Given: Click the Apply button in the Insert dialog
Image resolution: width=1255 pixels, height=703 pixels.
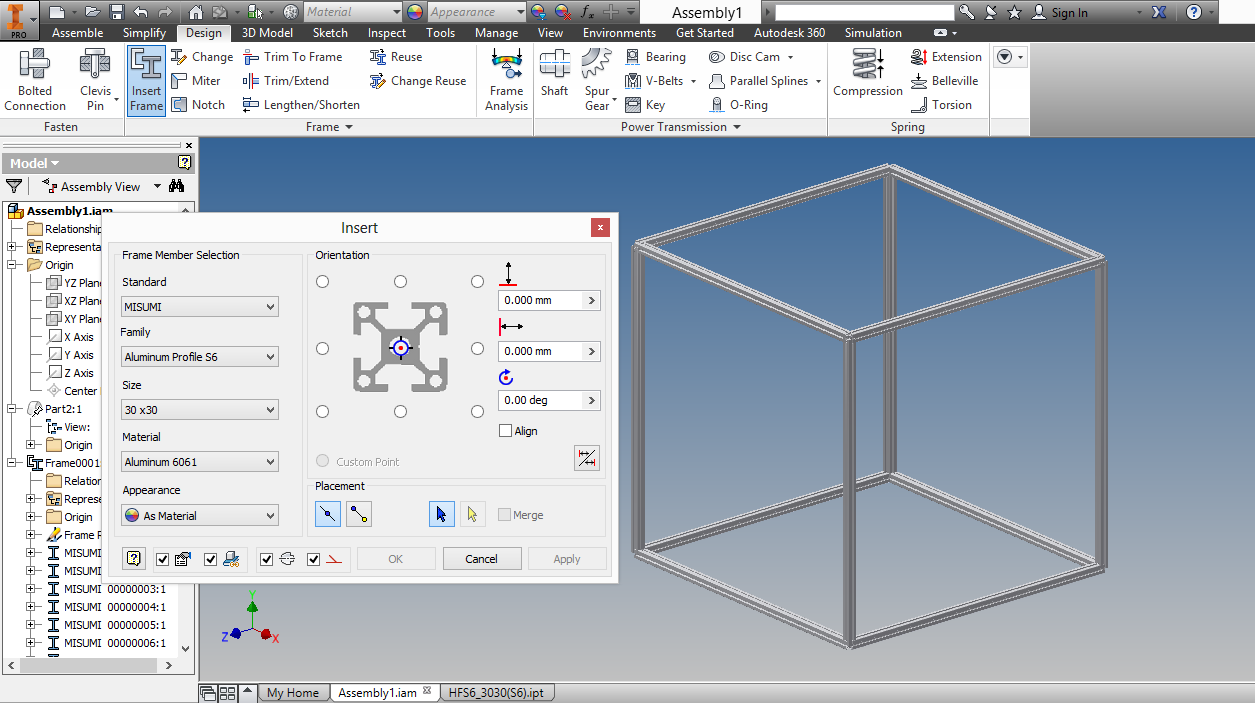Looking at the screenshot, I should click(x=567, y=558).
